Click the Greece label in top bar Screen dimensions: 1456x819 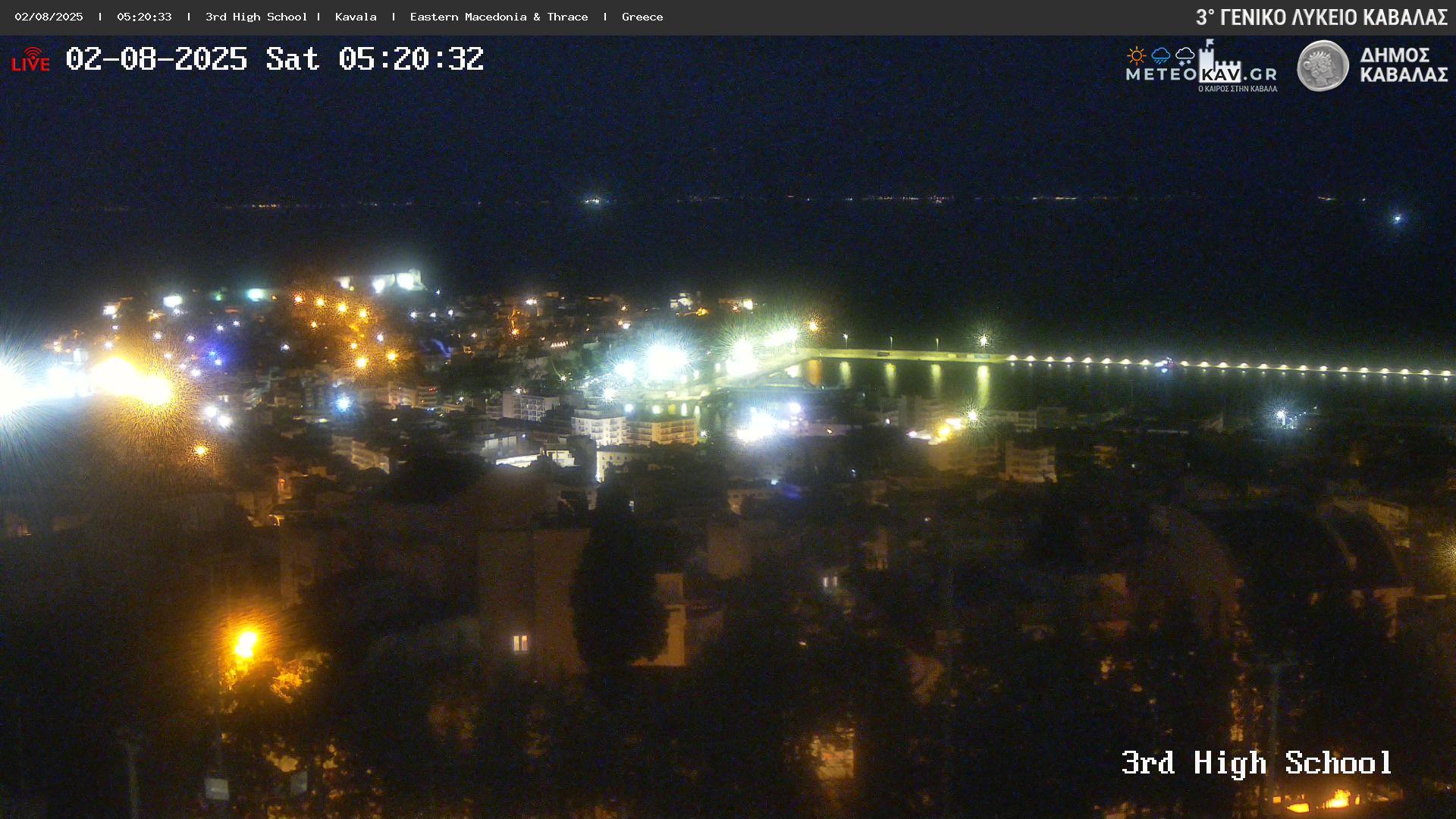tap(642, 17)
